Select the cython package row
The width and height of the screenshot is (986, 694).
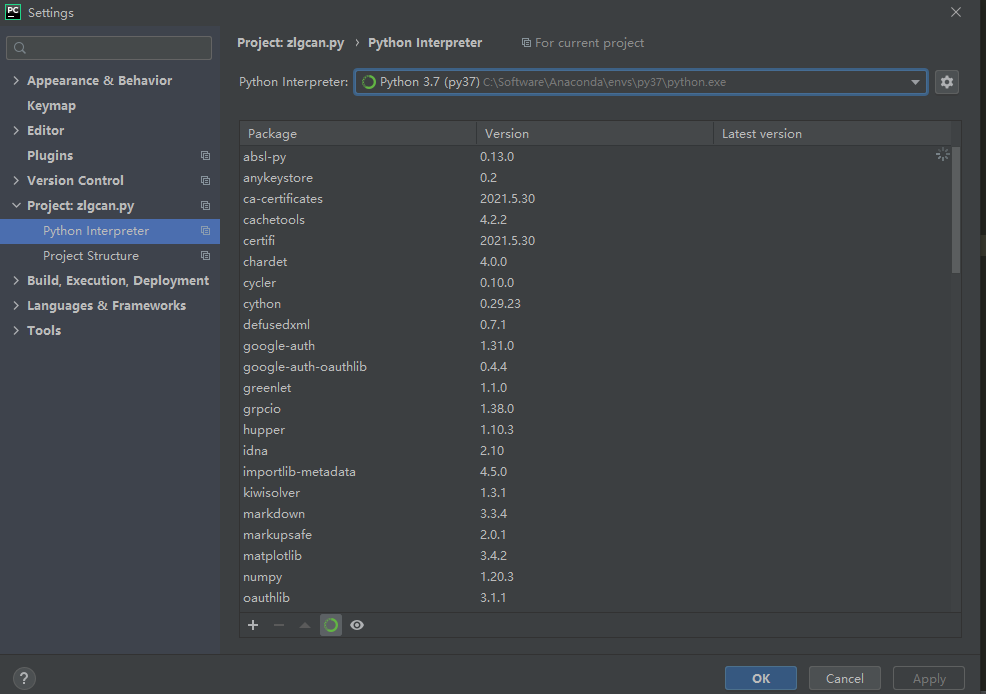(595, 304)
